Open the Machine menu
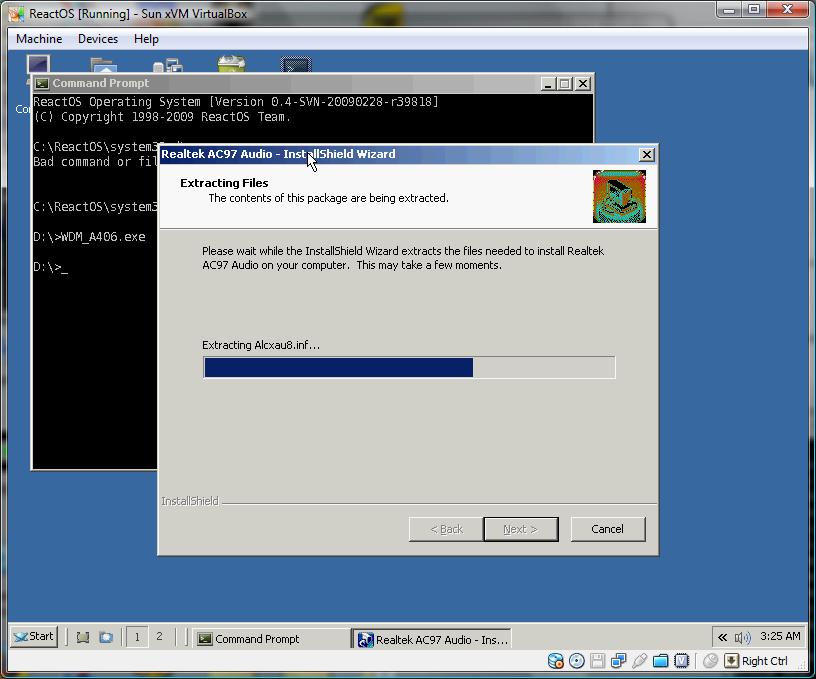Screen dimensions: 816x679 (39, 39)
